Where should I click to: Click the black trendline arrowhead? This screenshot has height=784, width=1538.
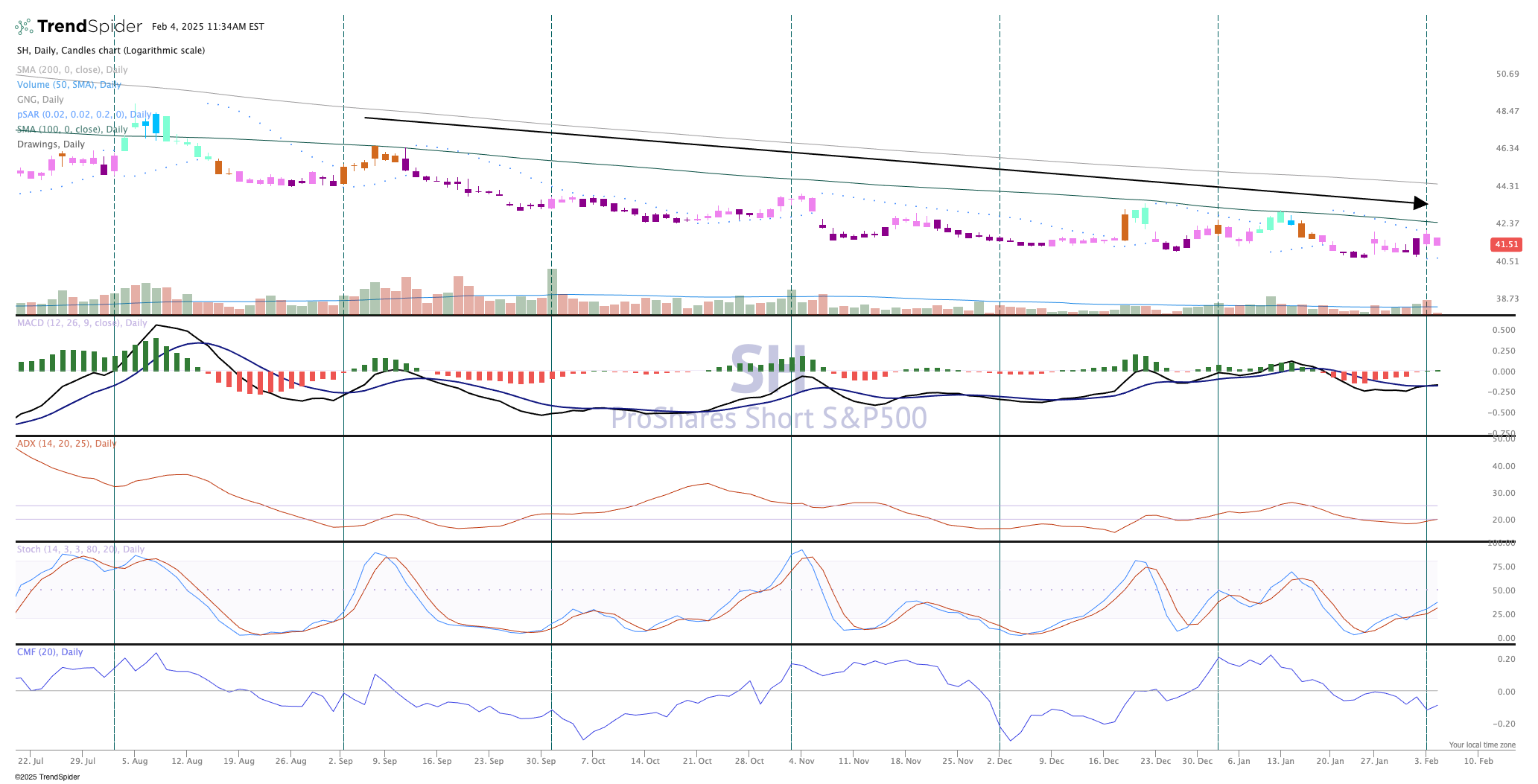click(1420, 203)
